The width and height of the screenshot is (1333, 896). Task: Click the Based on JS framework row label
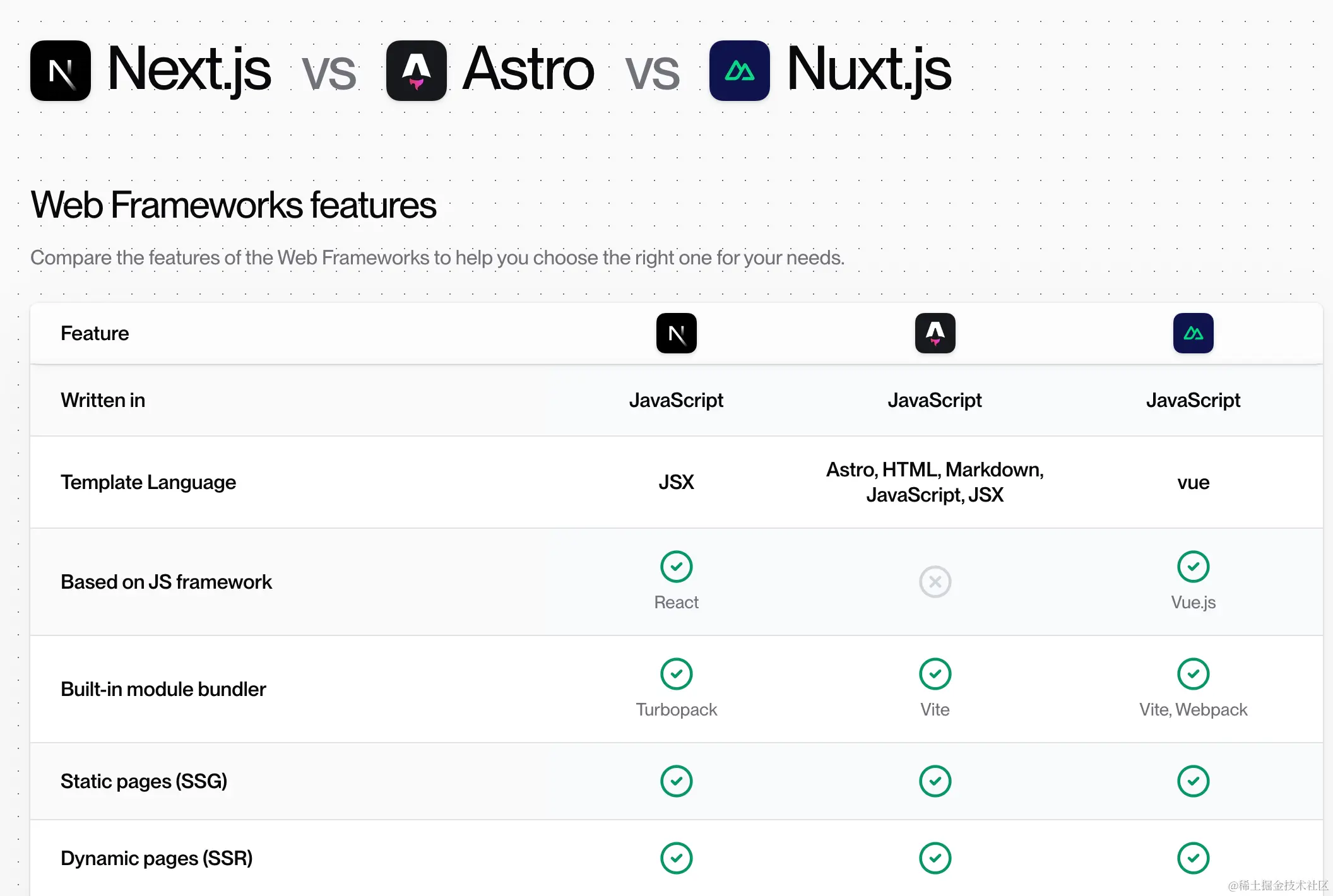point(166,582)
